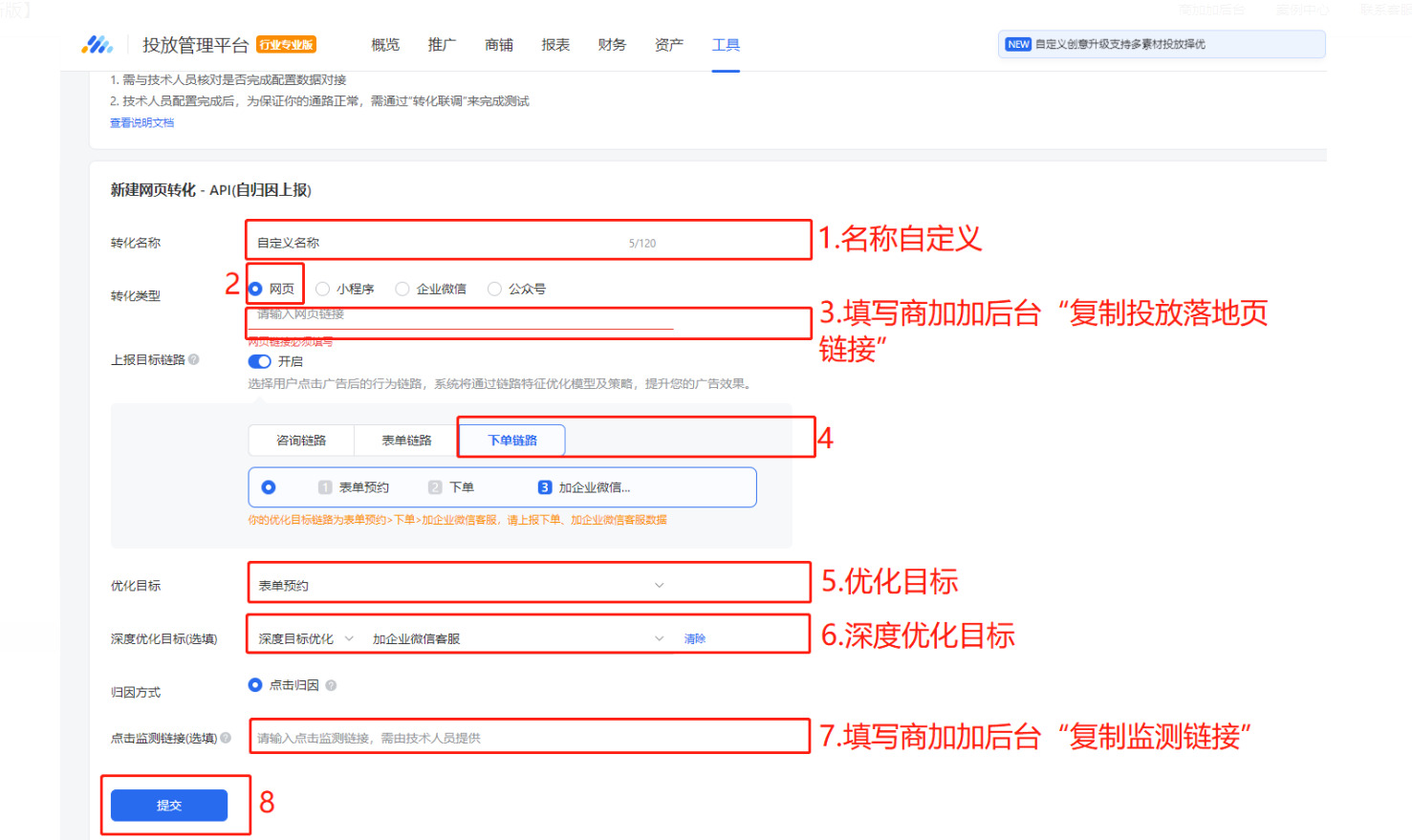
Task: Select the 小程序 conversion type
Action: 323,289
